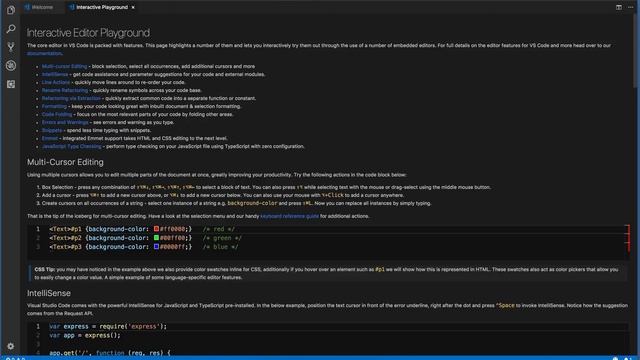Image resolution: width=640 pixels, height=360 pixels.
Task: Click 'Interactive Editor Playground' heading
Action: (88, 33)
